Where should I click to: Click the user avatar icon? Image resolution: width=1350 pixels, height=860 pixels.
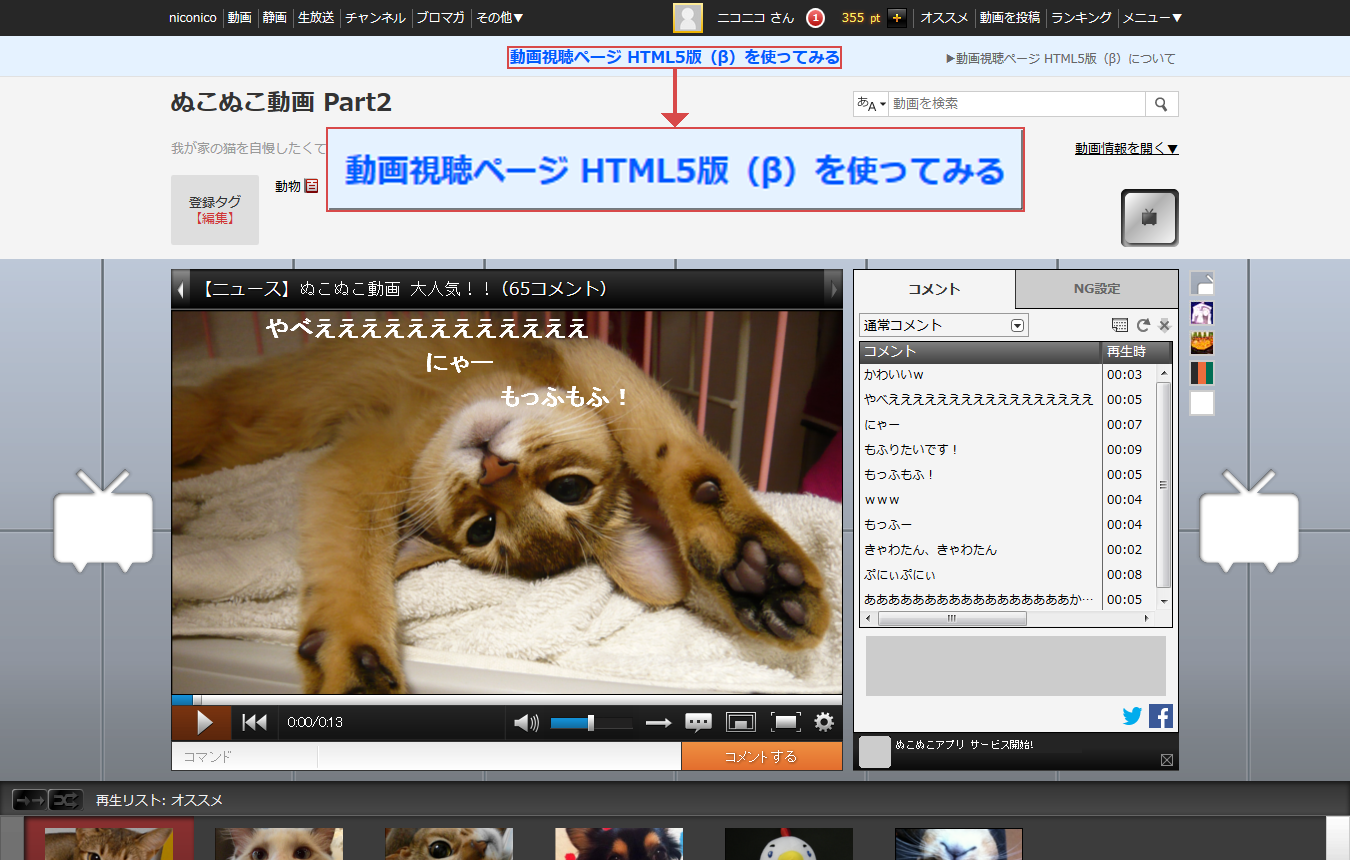pos(687,18)
